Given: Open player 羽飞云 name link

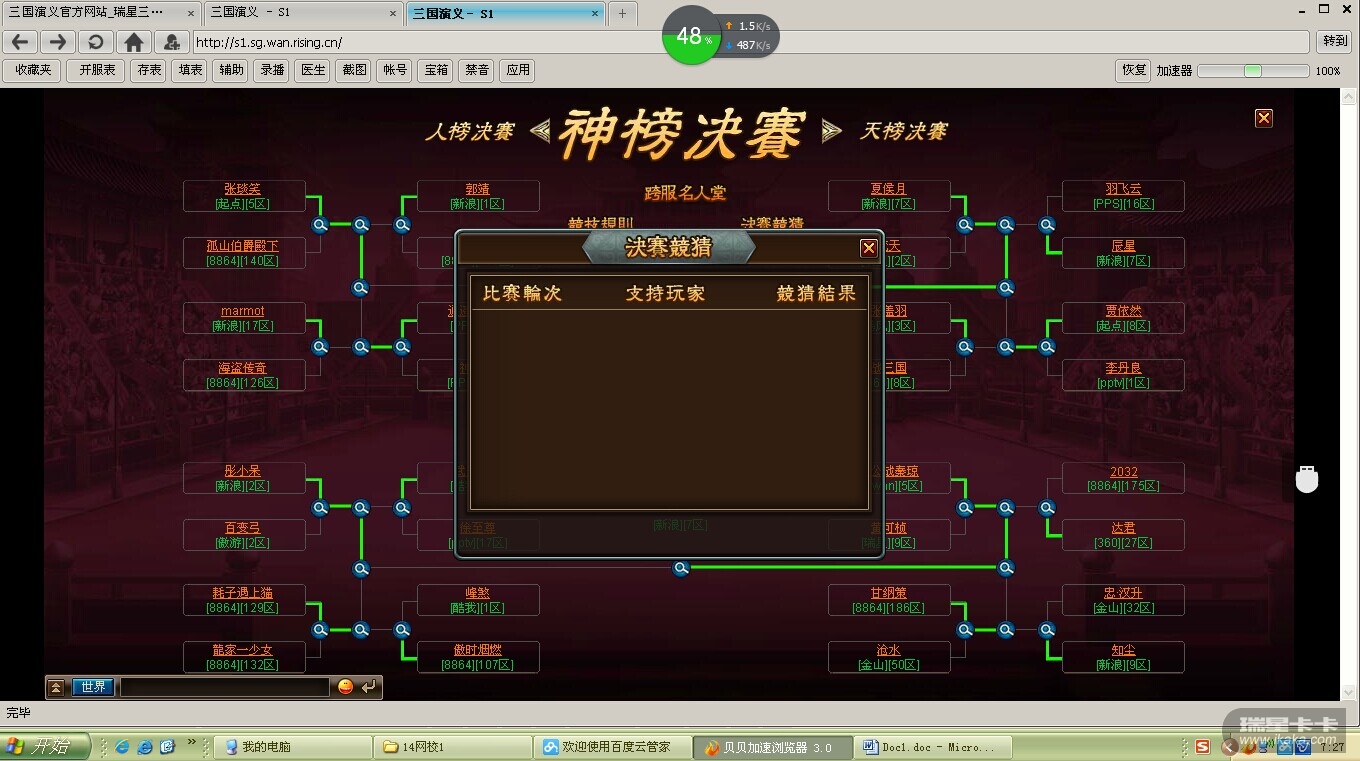Looking at the screenshot, I should (1123, 189).
